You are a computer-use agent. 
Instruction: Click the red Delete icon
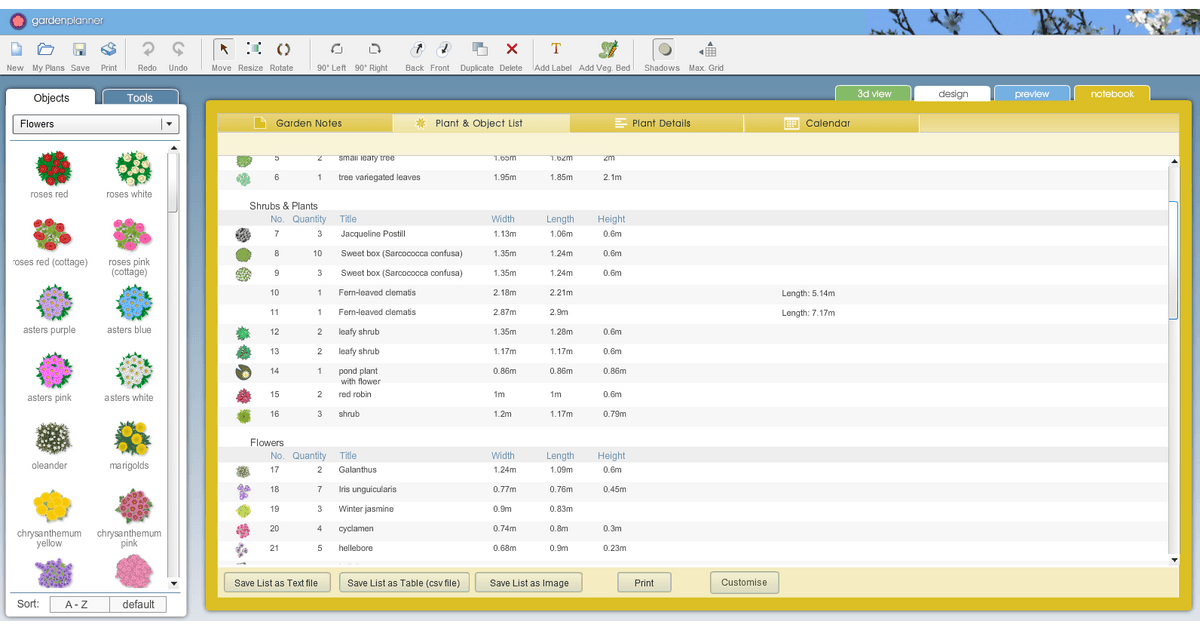[511, 50]
